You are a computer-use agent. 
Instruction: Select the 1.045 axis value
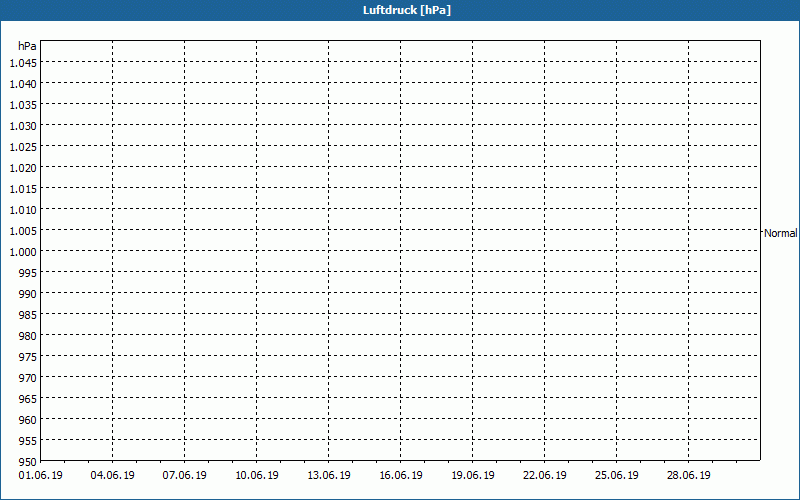(x=23, y=63)
